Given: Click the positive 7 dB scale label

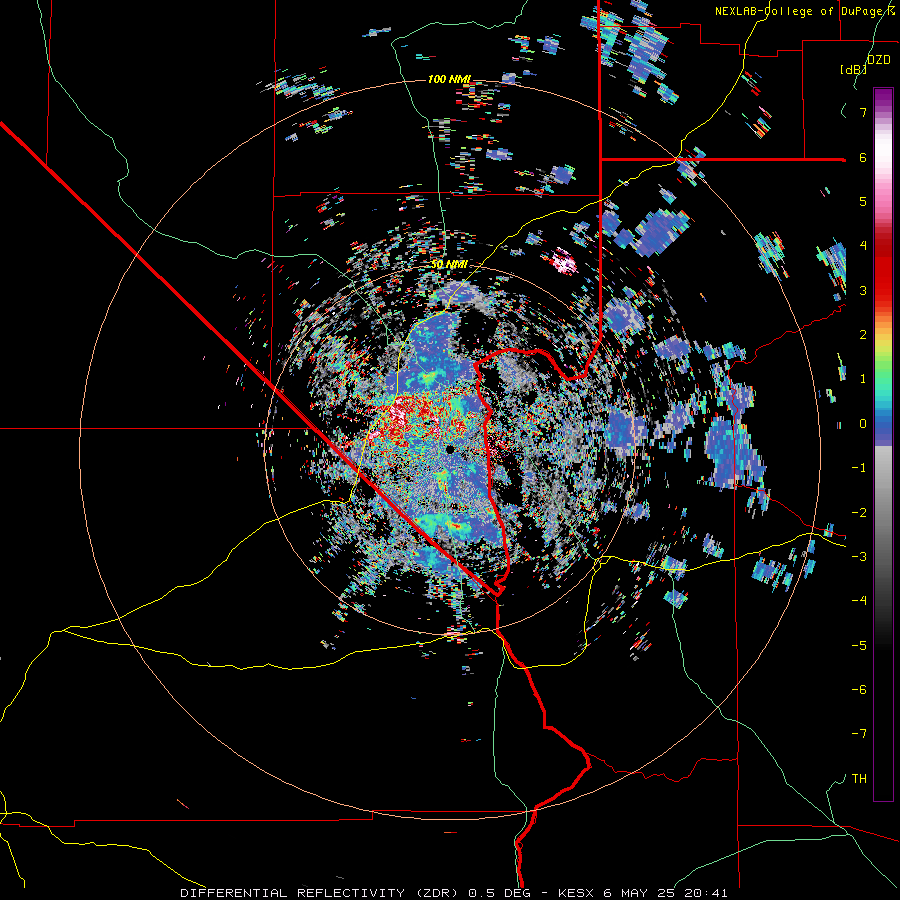Looking at the screenshot, I should [x=863, y=112].
